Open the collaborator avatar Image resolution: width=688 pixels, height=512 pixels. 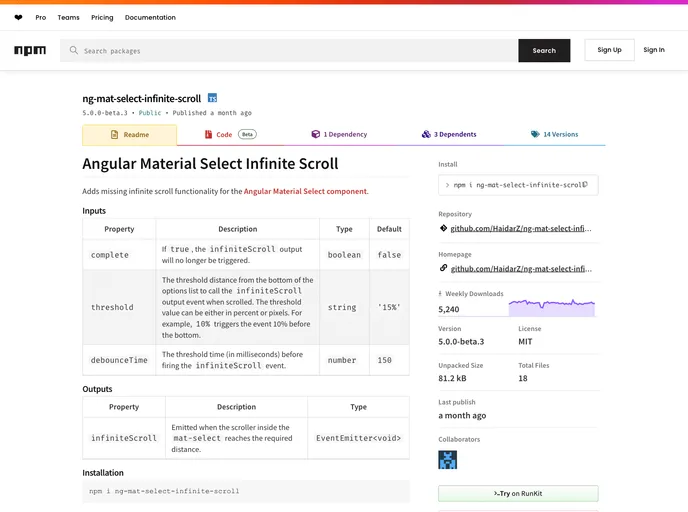click(447, 460)
